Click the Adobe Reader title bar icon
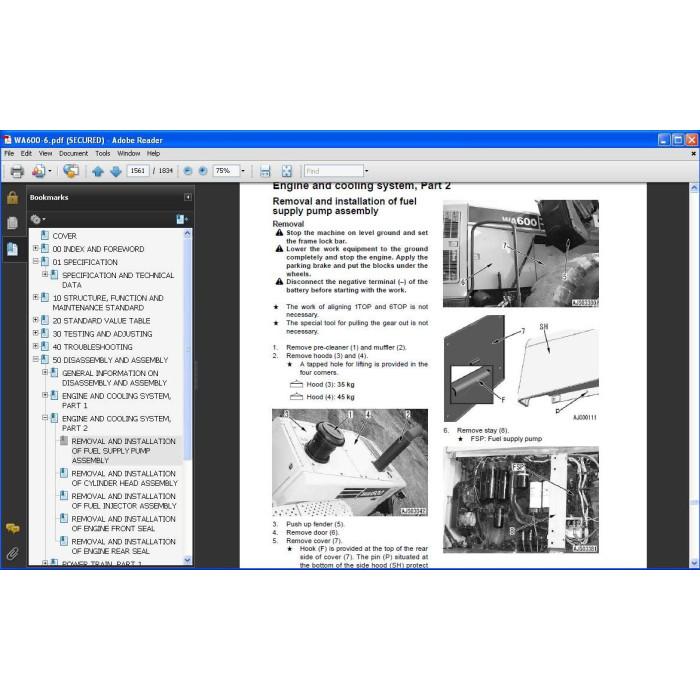Viewport: 700px width, 700px height. (7, 140)
